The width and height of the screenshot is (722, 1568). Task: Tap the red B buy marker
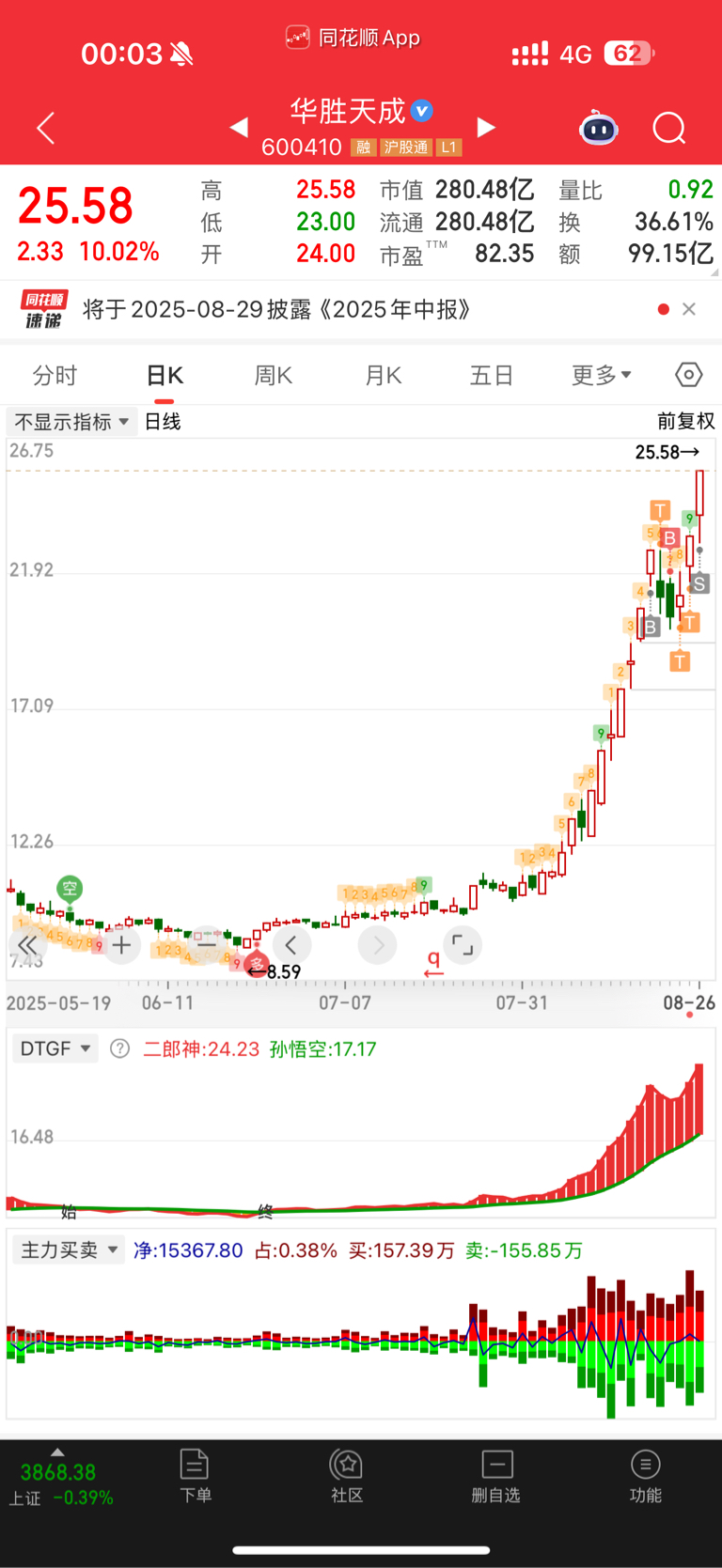(x=669, y=538)
